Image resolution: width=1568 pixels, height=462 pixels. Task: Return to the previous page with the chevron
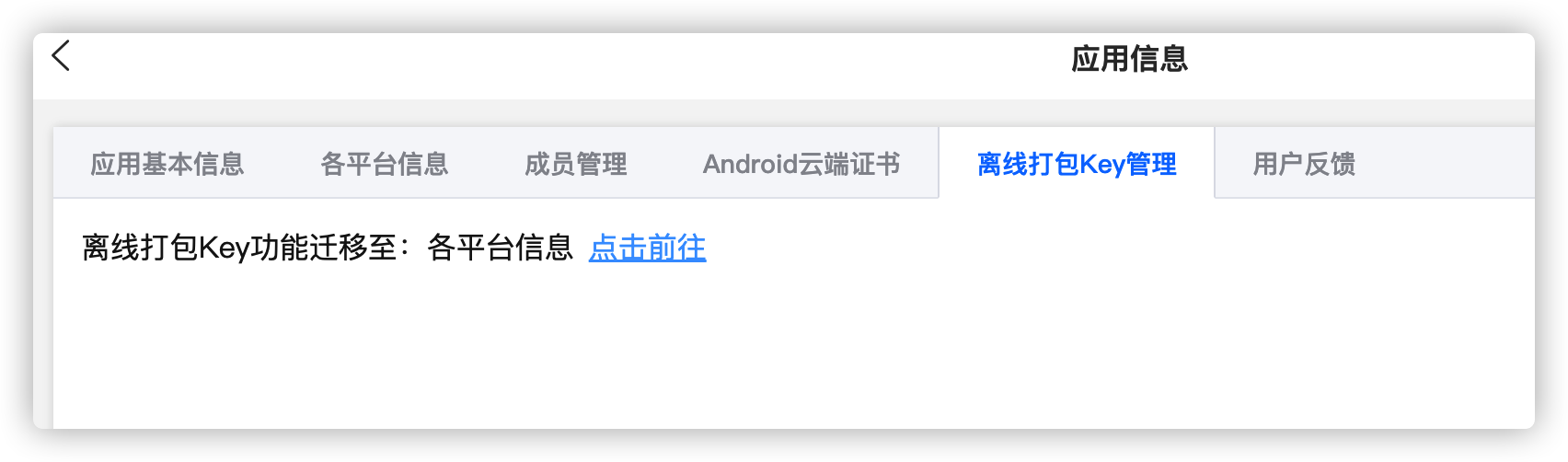(x=61, y=56)
